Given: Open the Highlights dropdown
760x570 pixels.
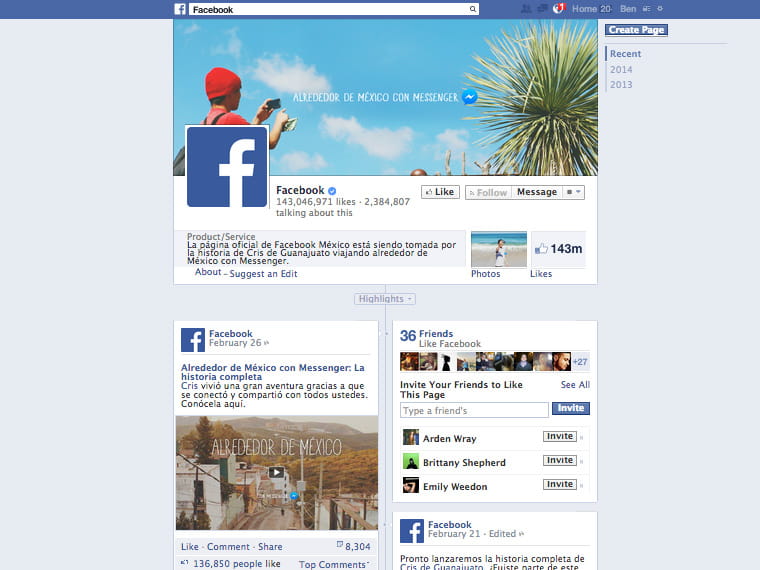Looking at the screenshot, I should pyautogui.click(x=385, y=299).
